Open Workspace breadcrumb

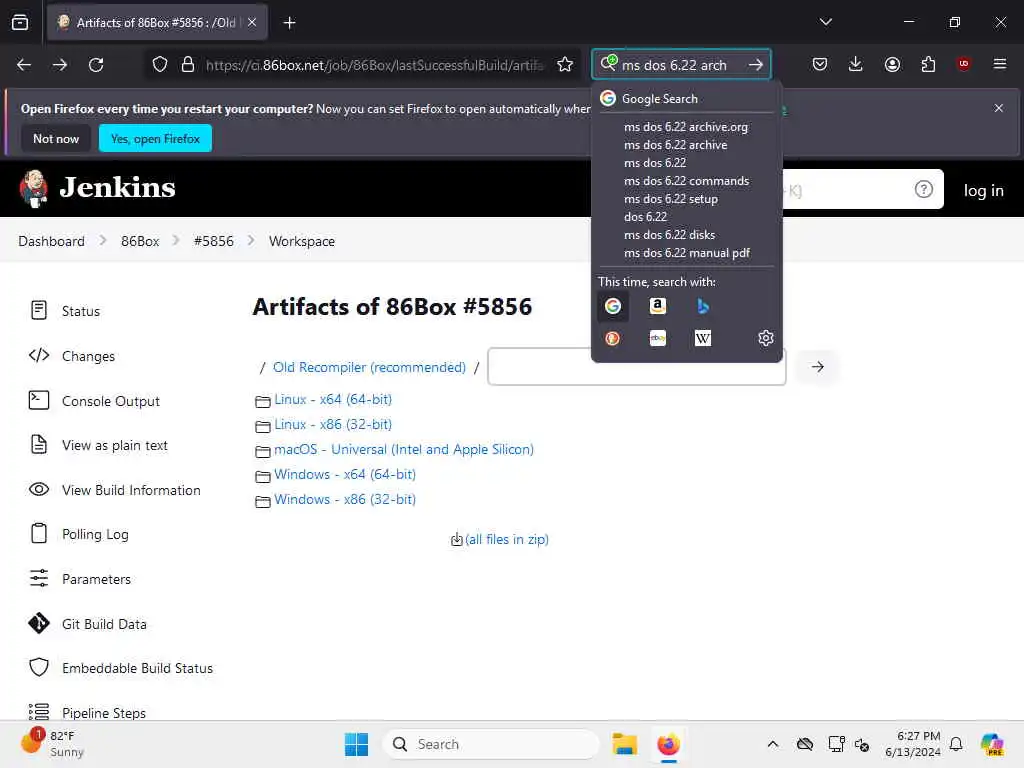(x=302, y=241)
